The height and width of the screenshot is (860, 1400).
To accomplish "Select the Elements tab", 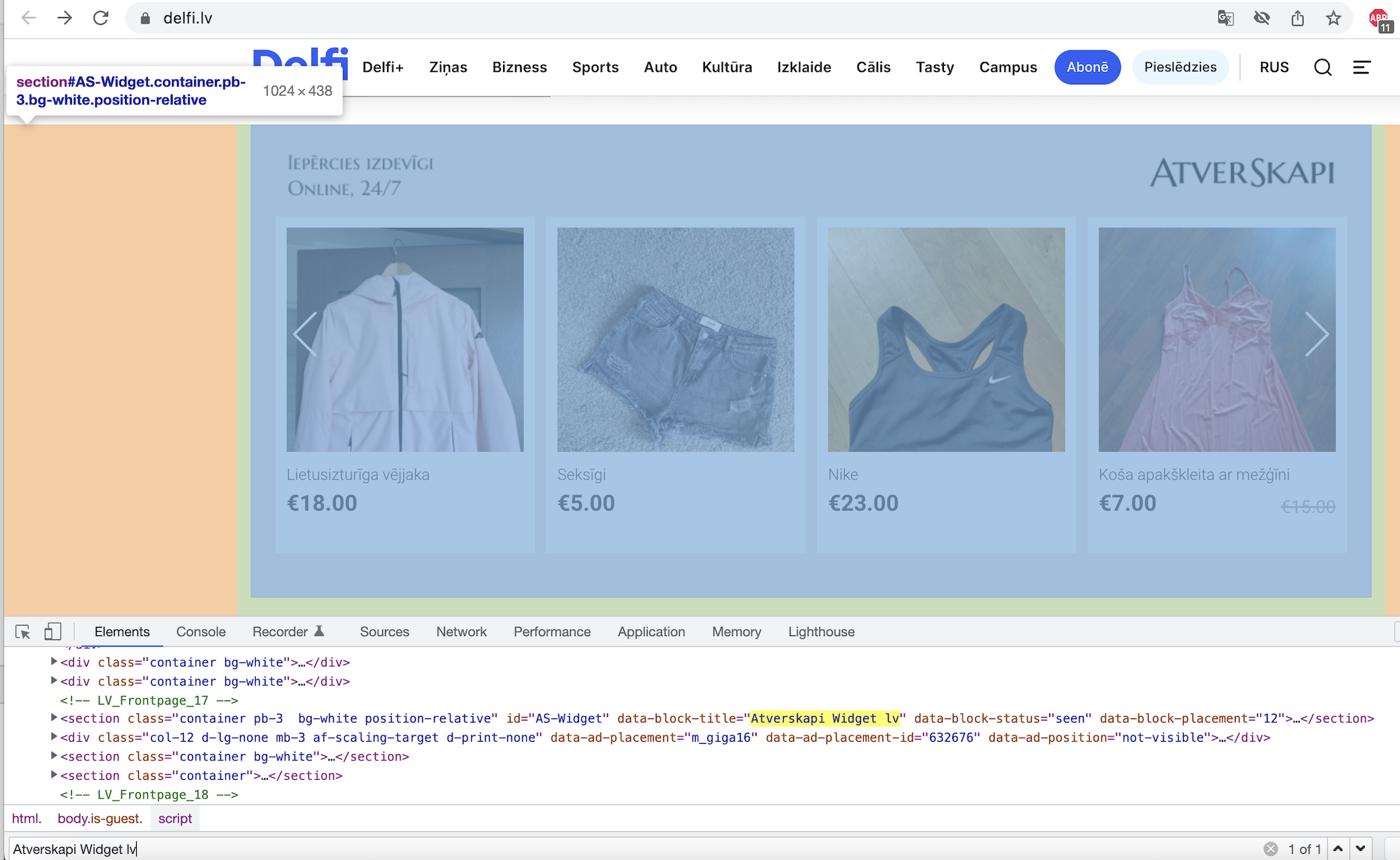I will tap(122, 632).
